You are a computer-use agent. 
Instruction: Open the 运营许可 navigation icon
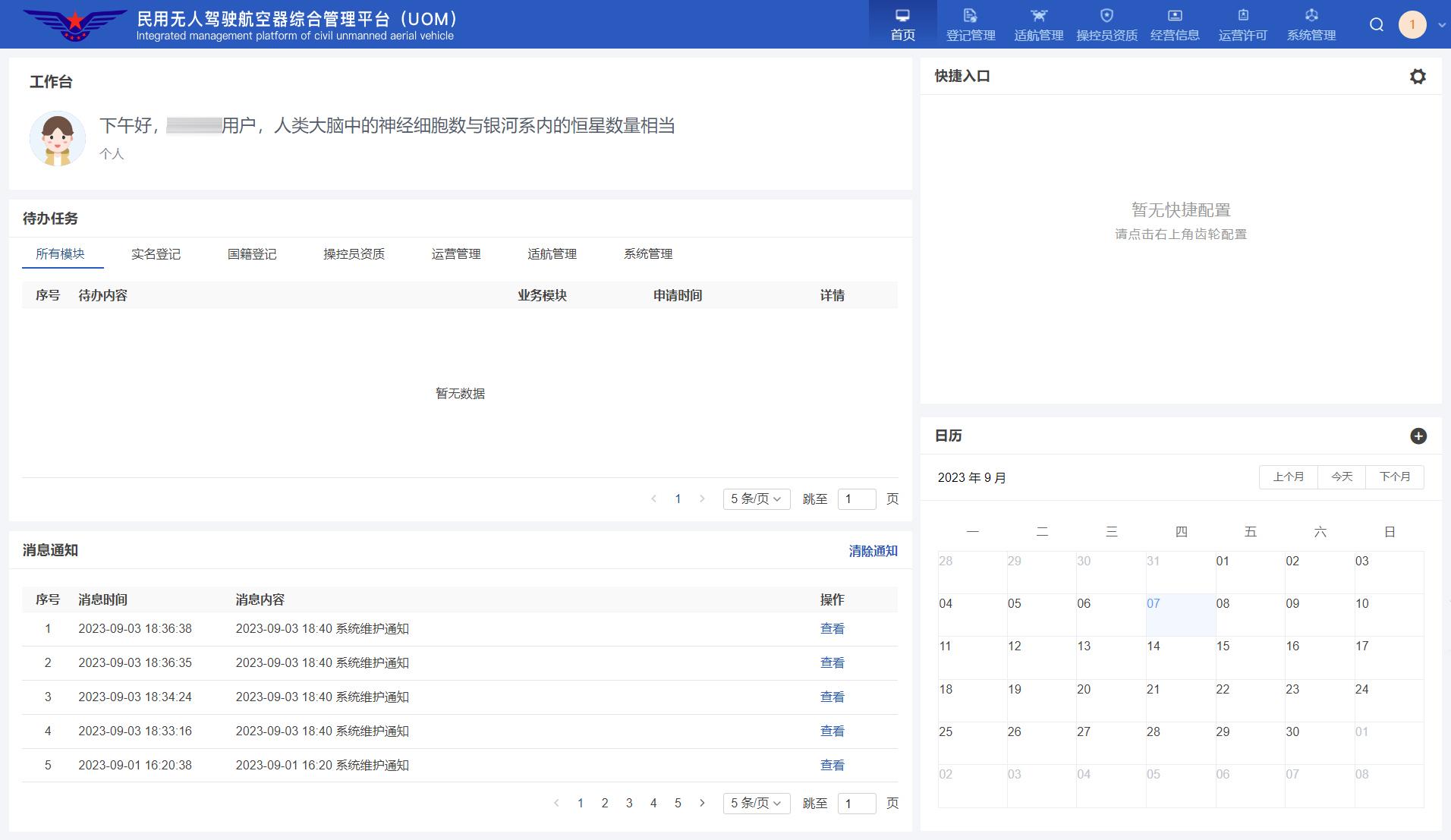1243,16
